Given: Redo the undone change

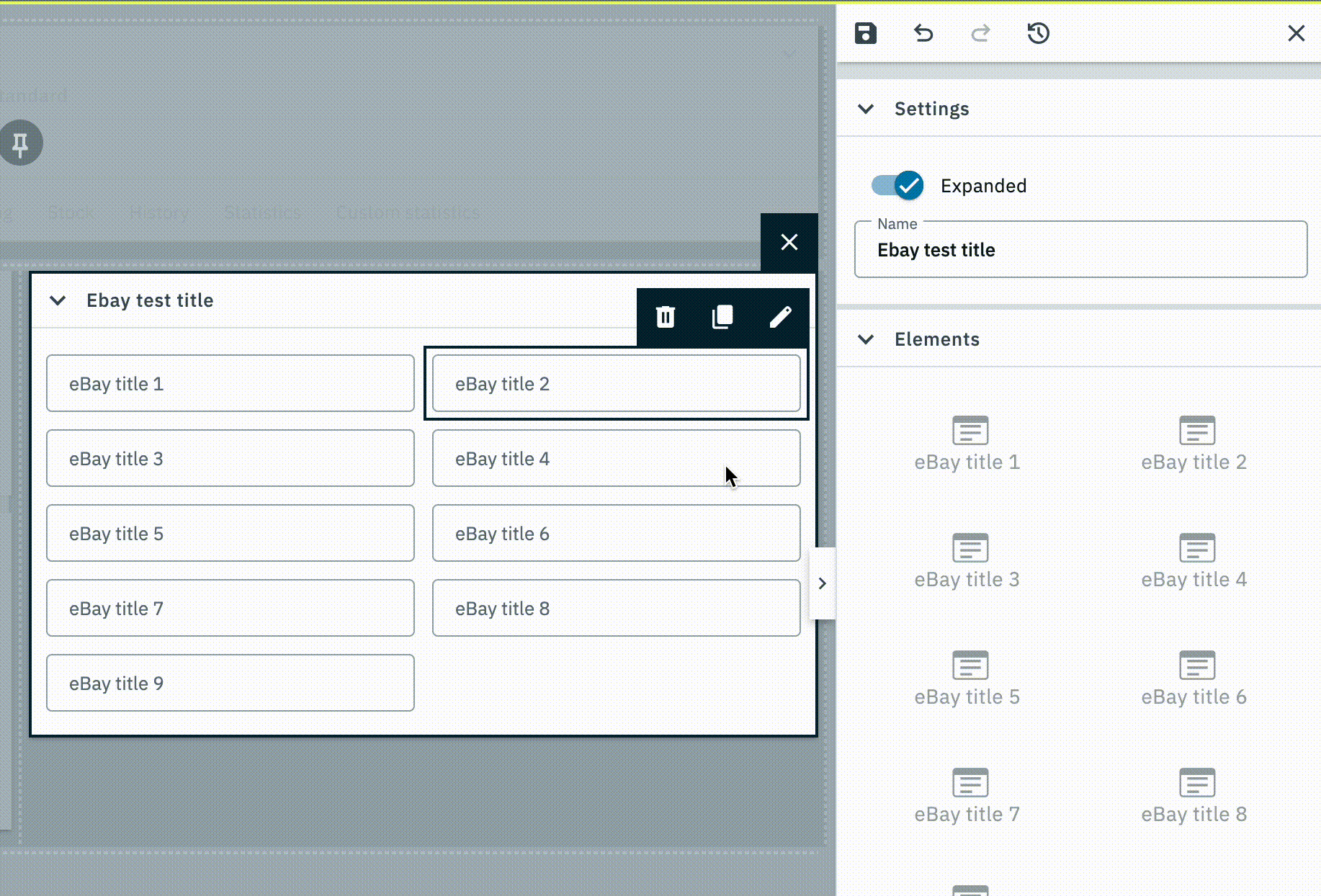Looking at the screenshot, I should click(x=980, y=33).
